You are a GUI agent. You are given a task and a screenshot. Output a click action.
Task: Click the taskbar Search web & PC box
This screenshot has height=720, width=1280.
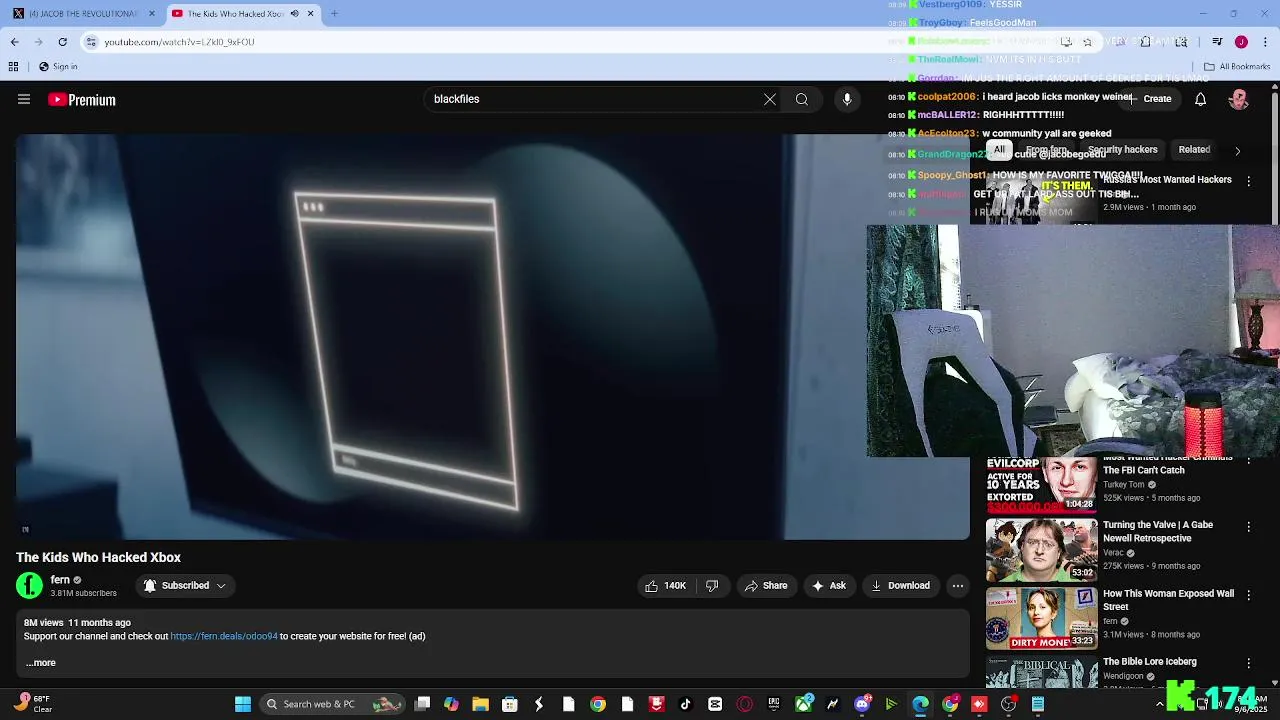[x=332, y=704]
